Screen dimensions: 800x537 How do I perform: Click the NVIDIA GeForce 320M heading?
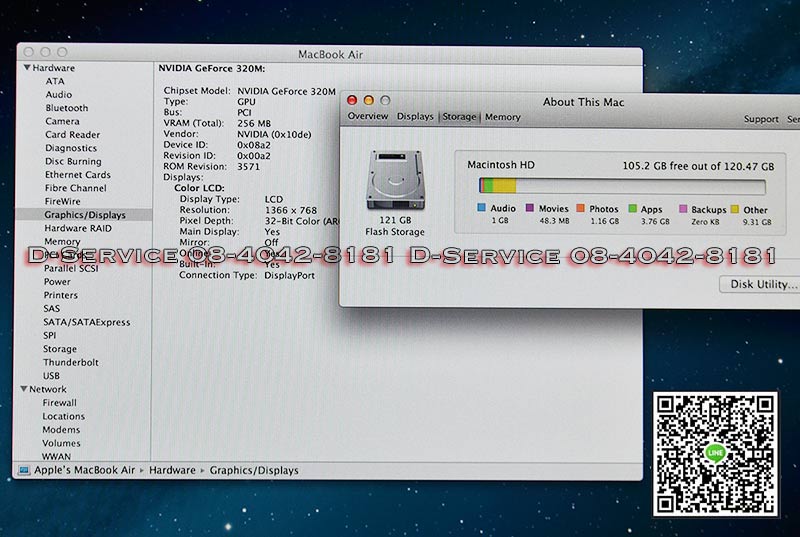[x=211, y=68]
